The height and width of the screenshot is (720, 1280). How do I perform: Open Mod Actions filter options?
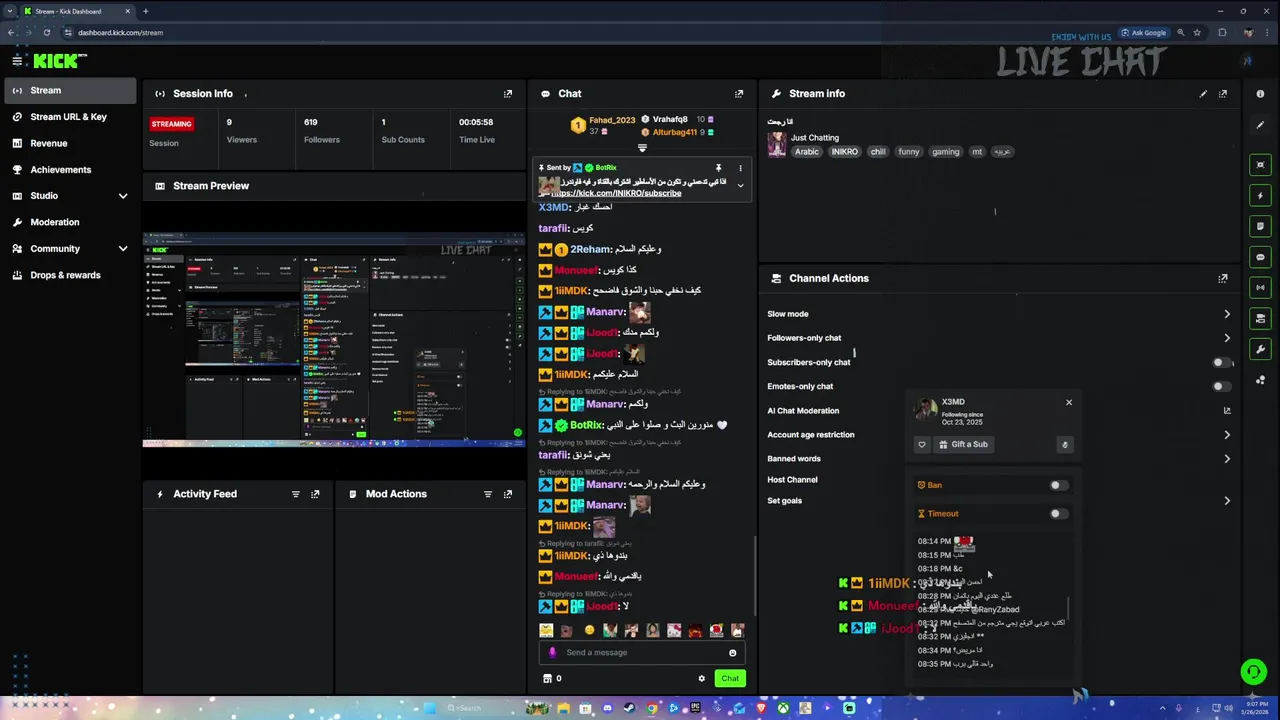488,494
